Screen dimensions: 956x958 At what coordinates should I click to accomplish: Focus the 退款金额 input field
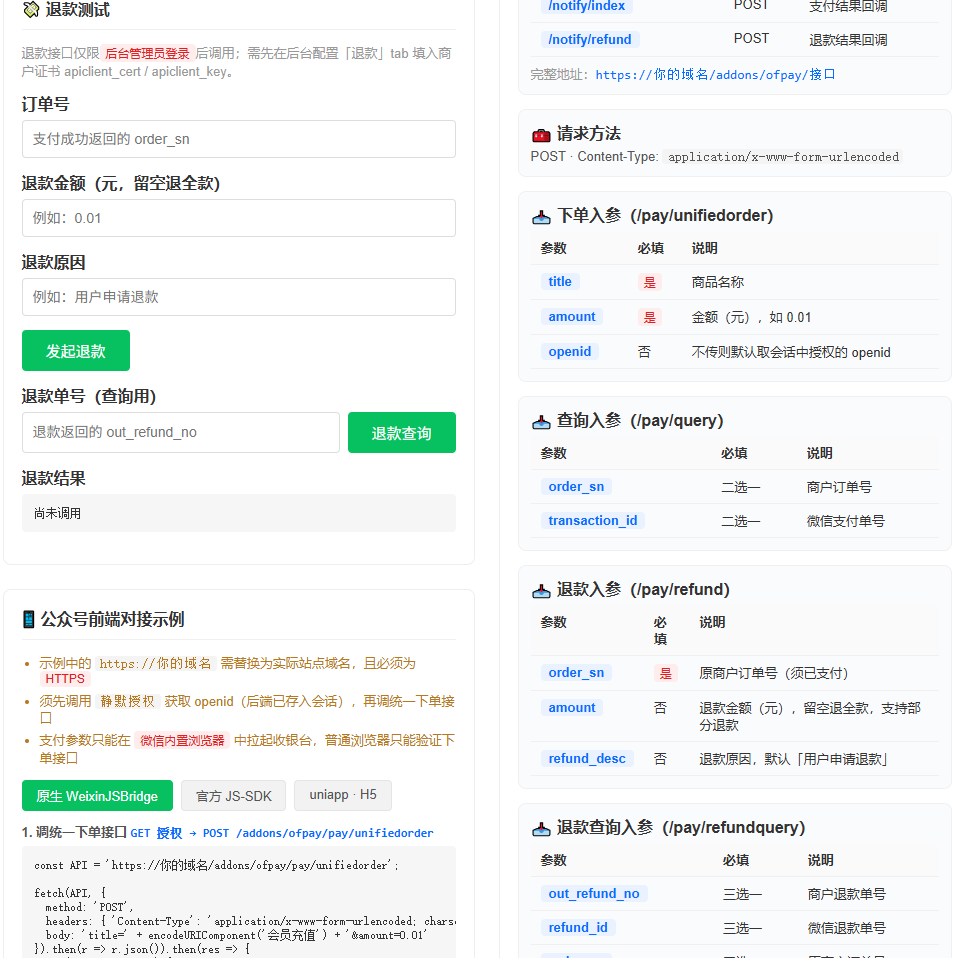pos(239,218)
